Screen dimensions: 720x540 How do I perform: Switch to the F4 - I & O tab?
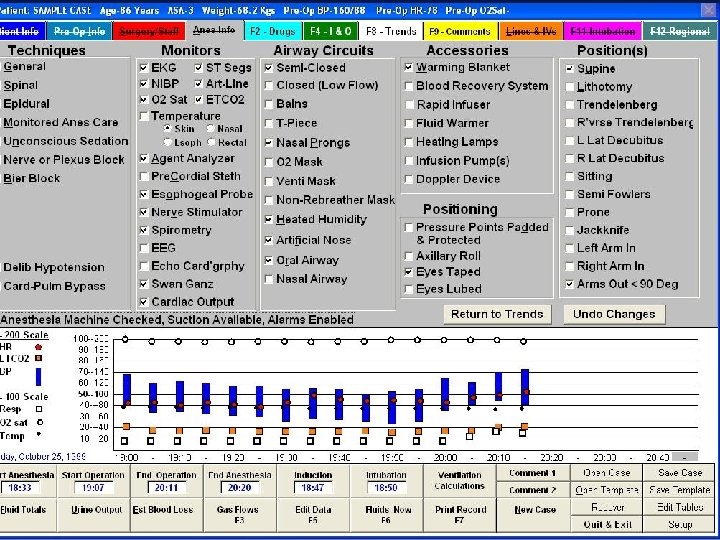coord(330,31)
